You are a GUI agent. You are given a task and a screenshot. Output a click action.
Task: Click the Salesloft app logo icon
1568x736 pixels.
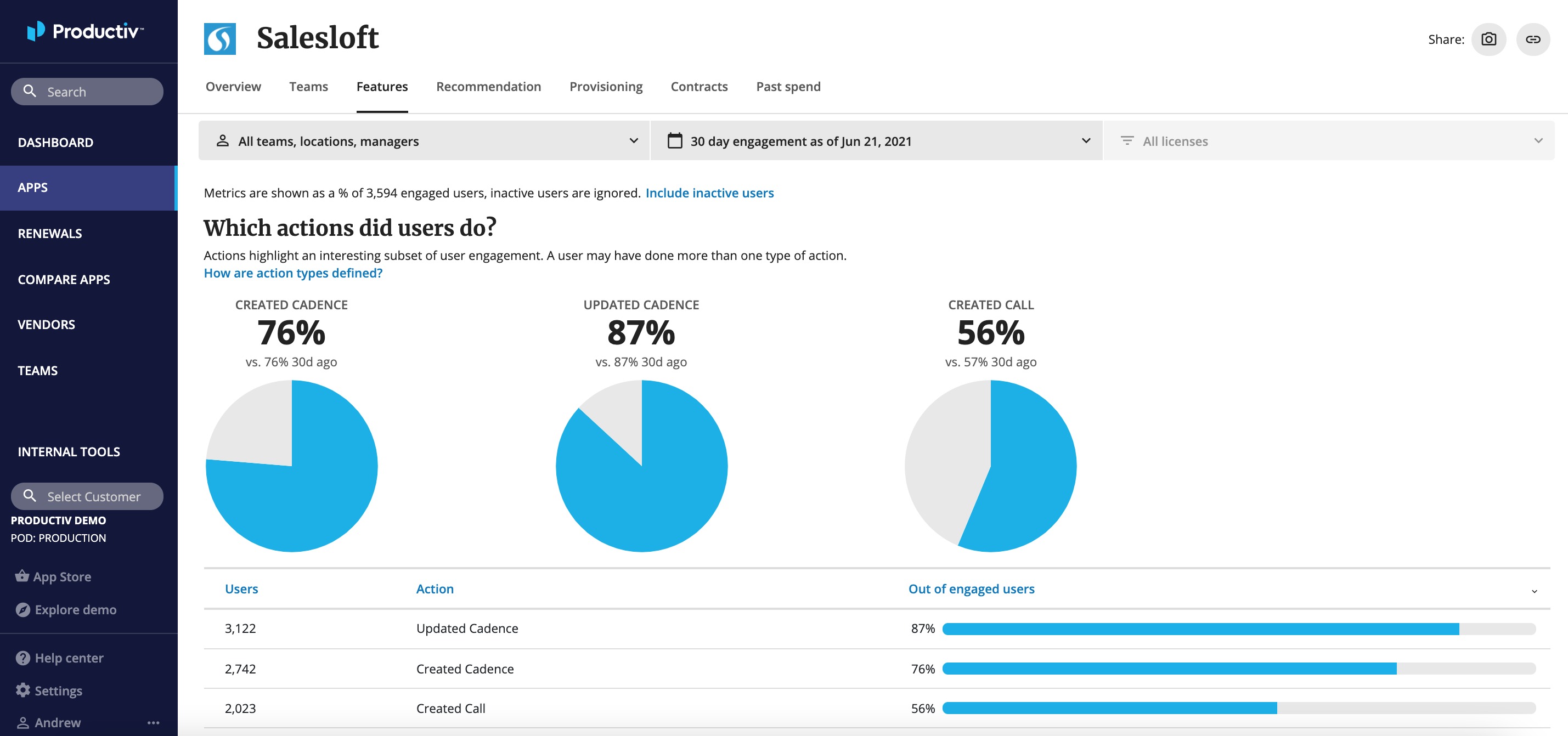click(220, 39)
